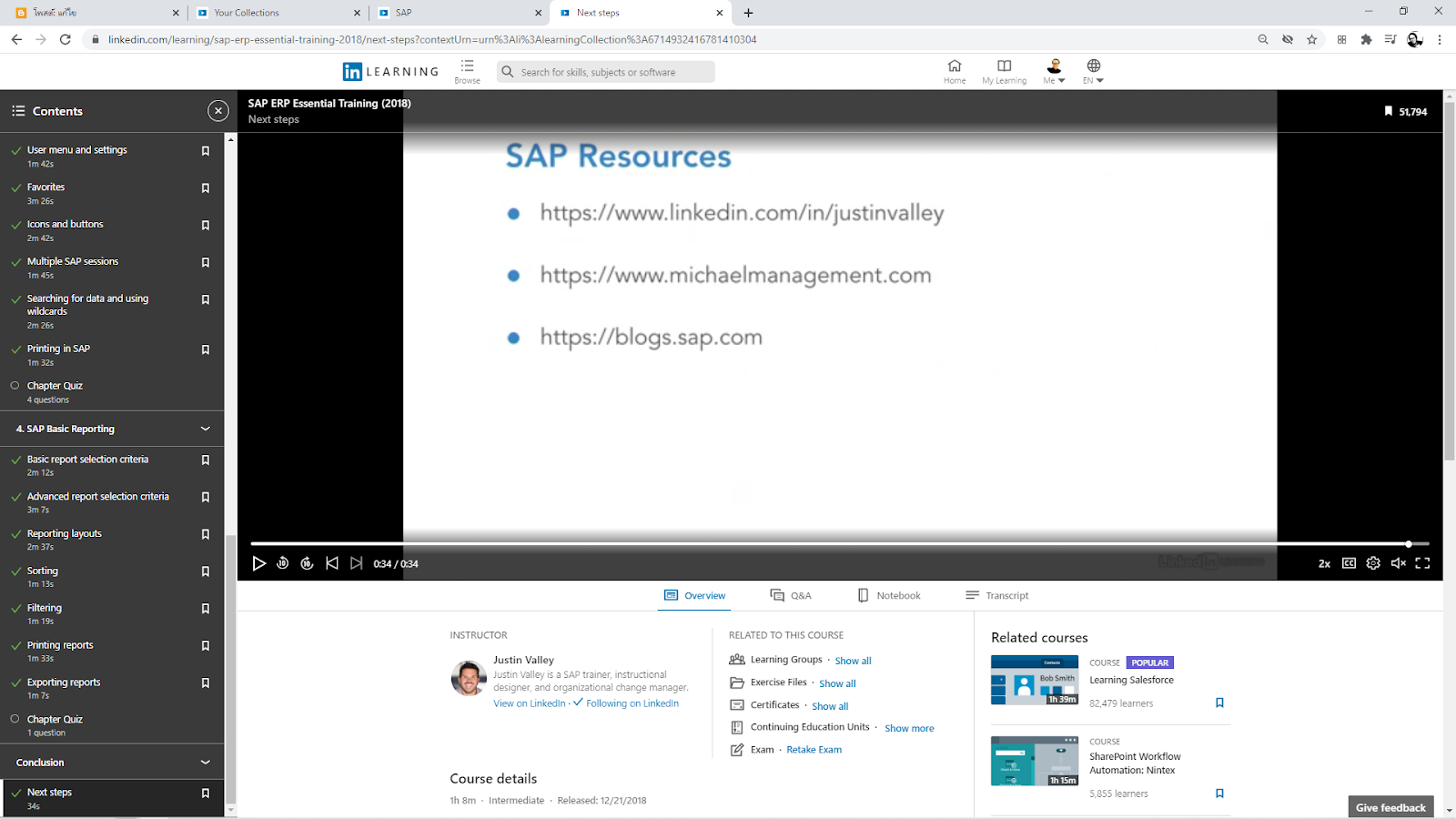This screenshot has height=819, width=1456.
Task: Bookmark Multiple SAP sessions video
Action: (206, 263)
